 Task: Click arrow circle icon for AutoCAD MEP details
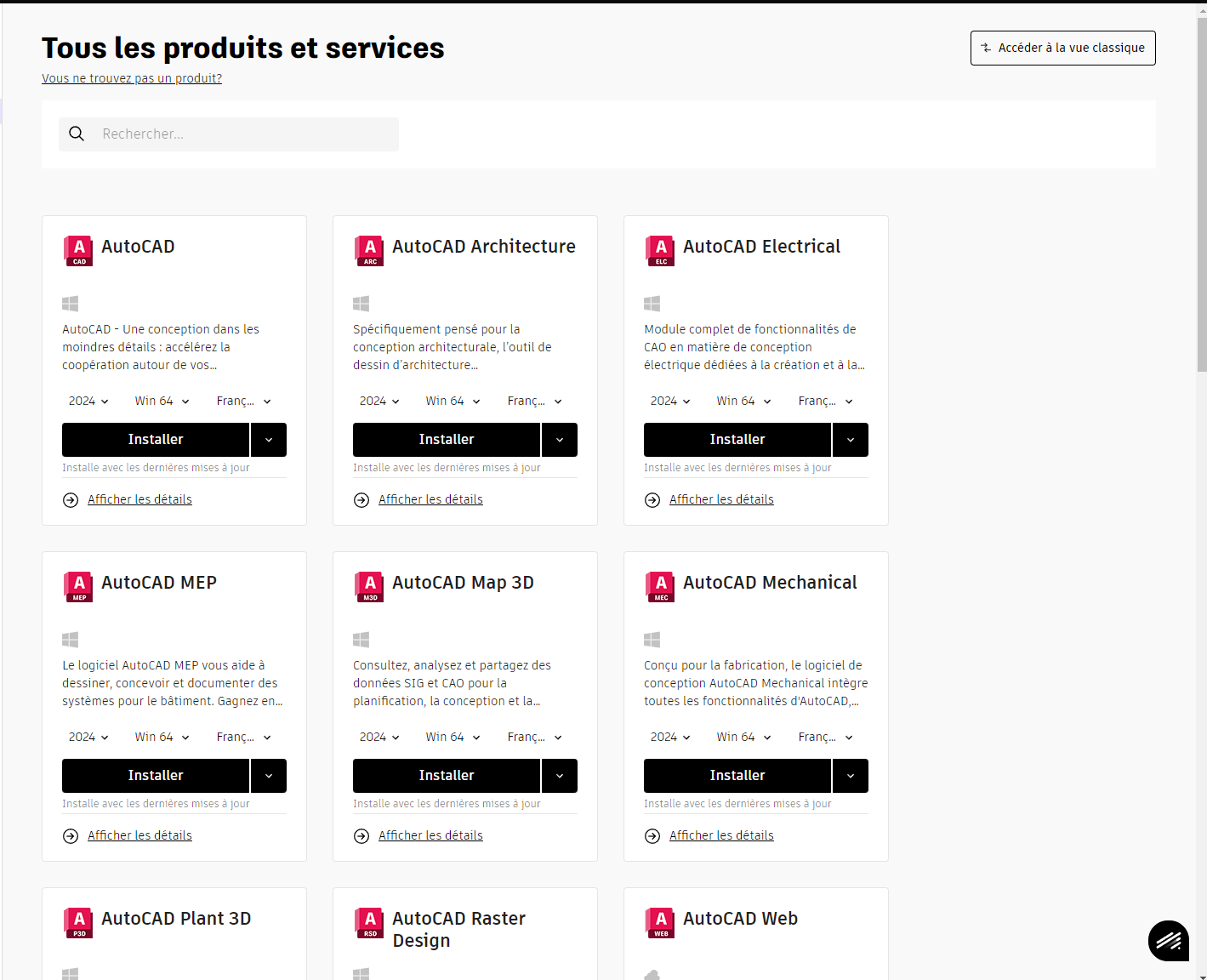point(71,836)
